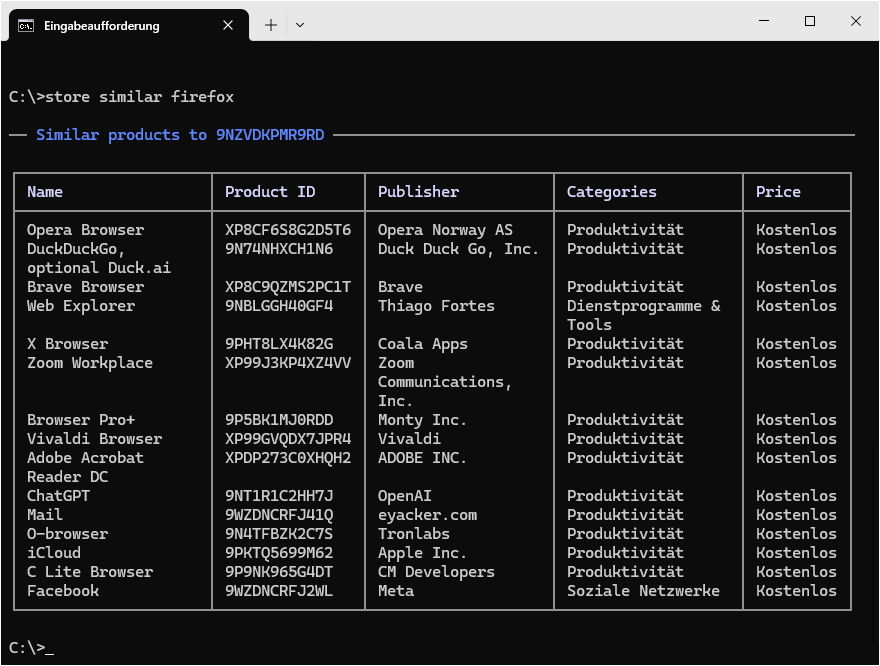Viewport: 880px width, 666px height.
Task: Click publisher ADOBE INC.
Action: pyautogui.click(x=422, y=458)
